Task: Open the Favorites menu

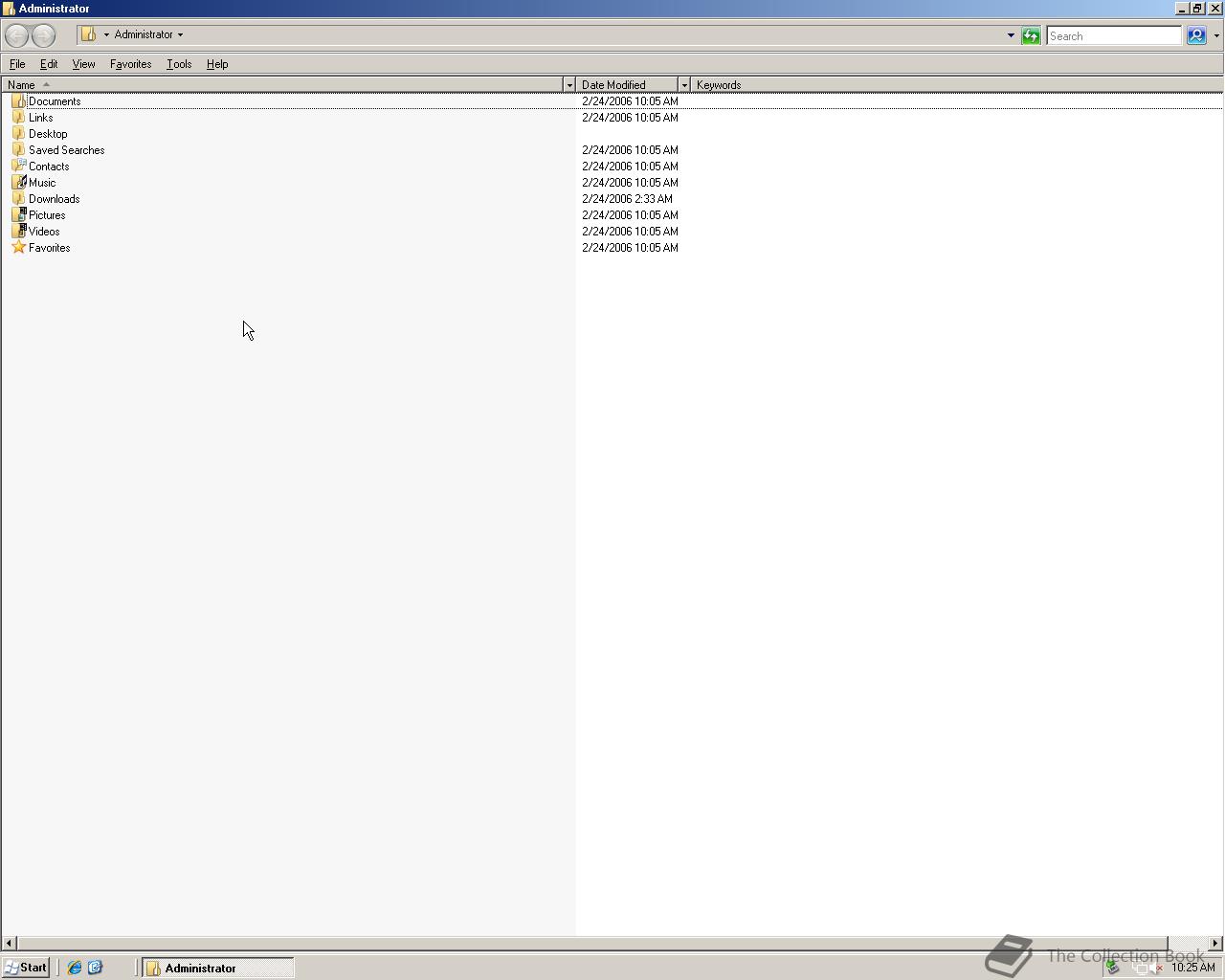Action: pyautogui.click(x=130, y=64)
